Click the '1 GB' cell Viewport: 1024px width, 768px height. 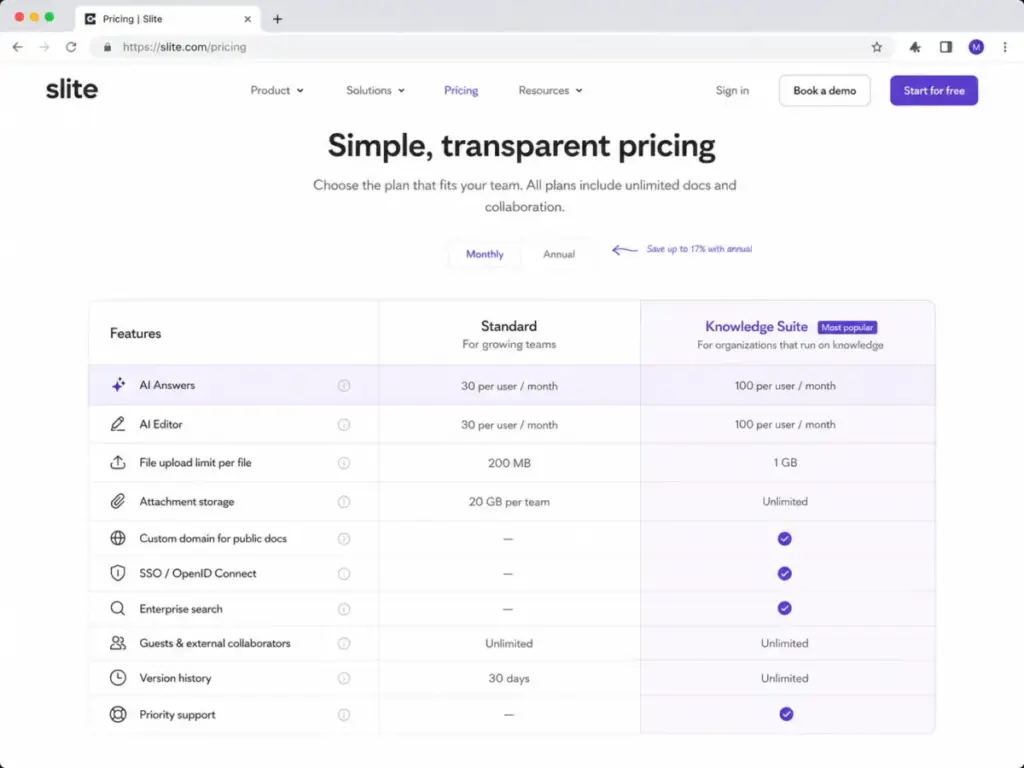click(x=785, y=462)
